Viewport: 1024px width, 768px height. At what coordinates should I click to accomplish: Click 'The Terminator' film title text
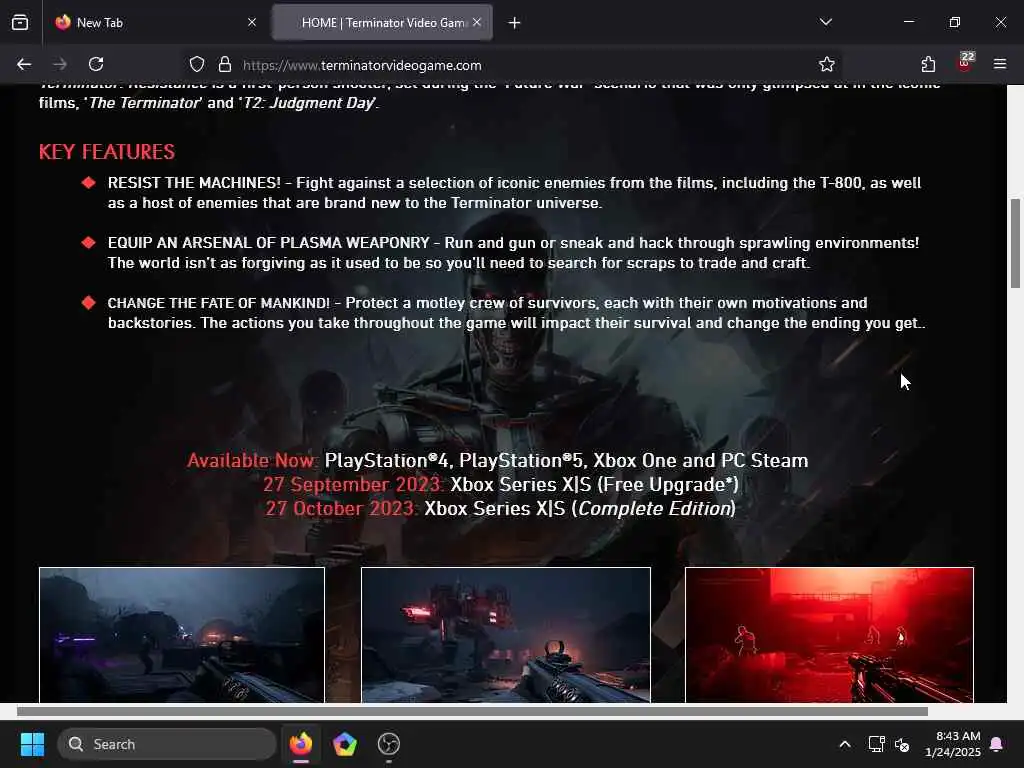(144, 103)
